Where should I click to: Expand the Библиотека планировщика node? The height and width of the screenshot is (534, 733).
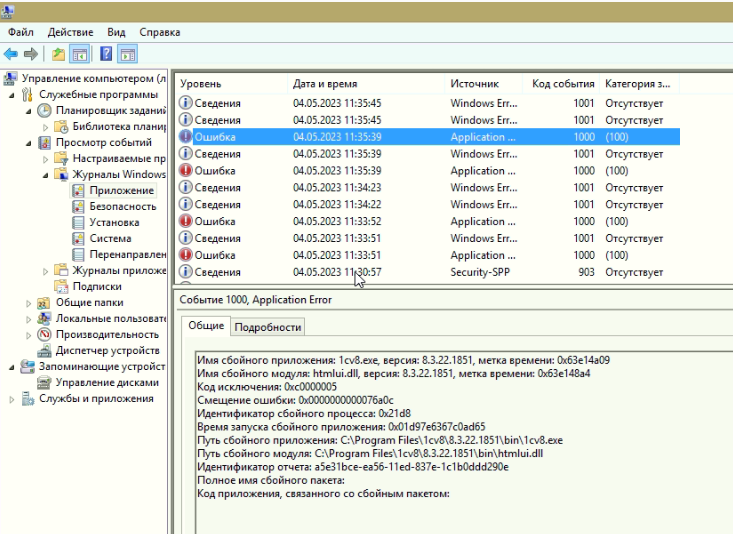coord(45,127)
